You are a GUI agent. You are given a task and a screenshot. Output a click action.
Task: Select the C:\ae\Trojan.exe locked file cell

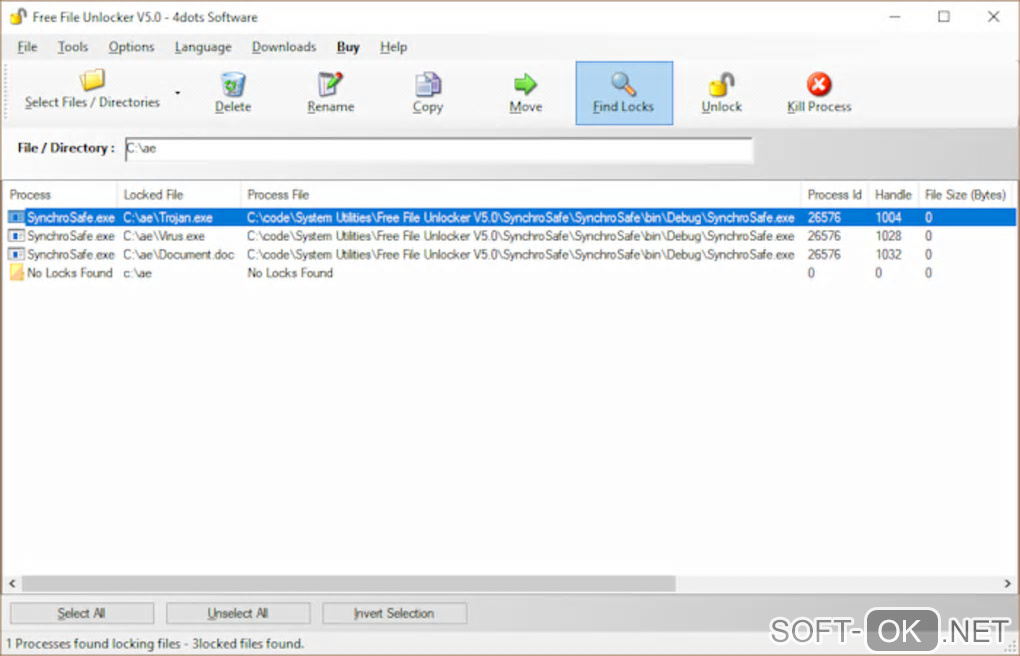(168, 217)
